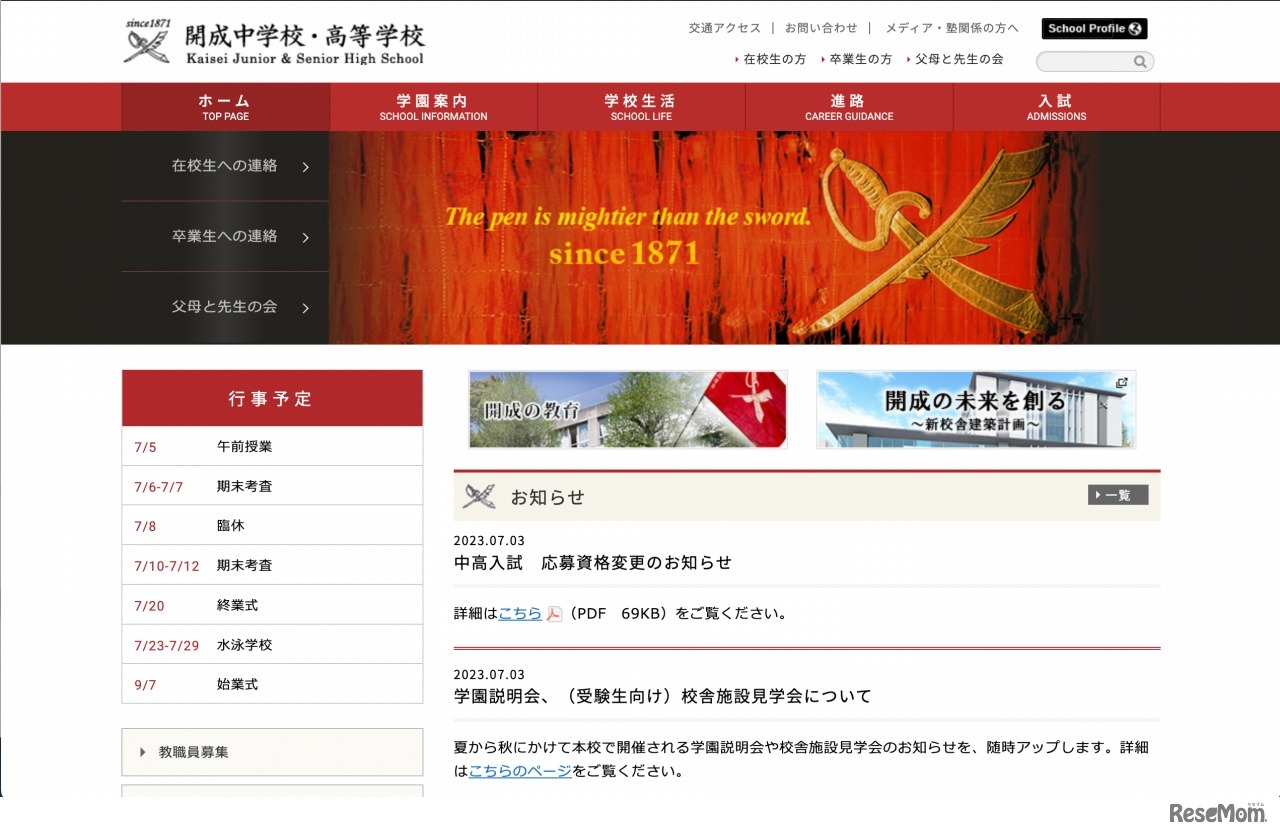Viewport: 1280px width, 836px height.
Task: Open the 学校生活 SCHOOL LIFE menu
Action: pos(641,107)
